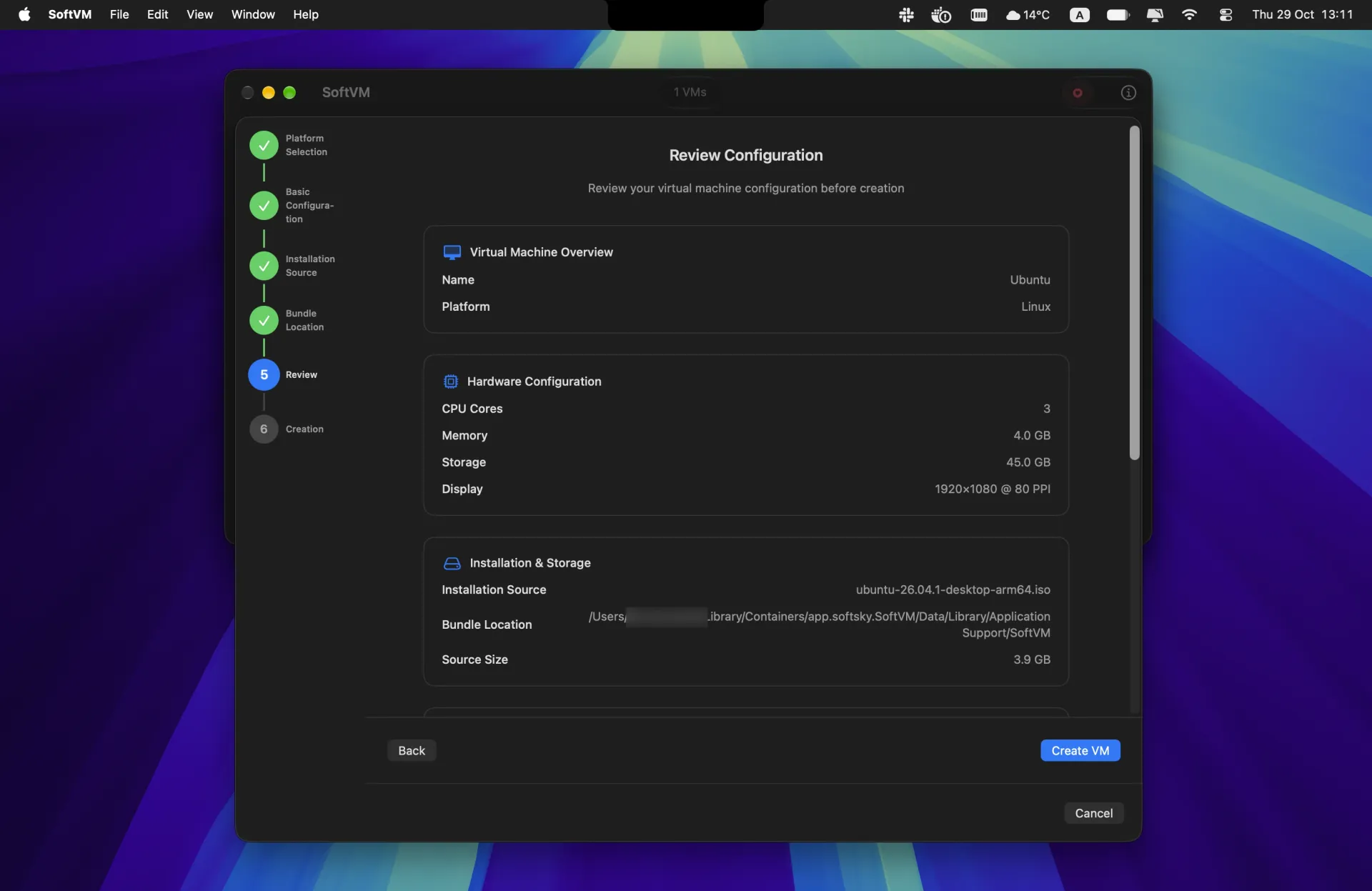
Task: Click the Installation & Storage section title
Action: click(530, 563)
